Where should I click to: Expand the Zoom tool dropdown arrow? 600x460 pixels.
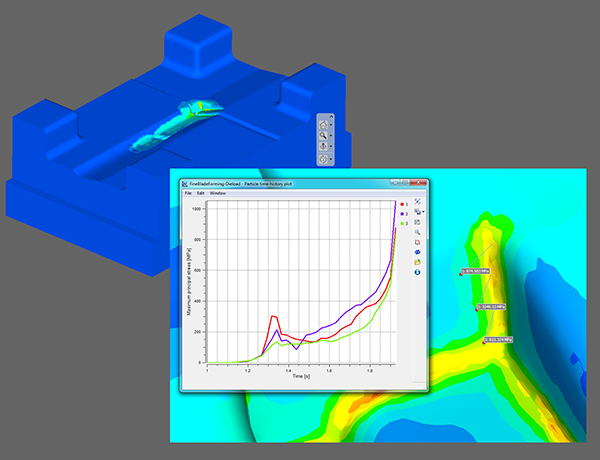[x=331, y=136]
